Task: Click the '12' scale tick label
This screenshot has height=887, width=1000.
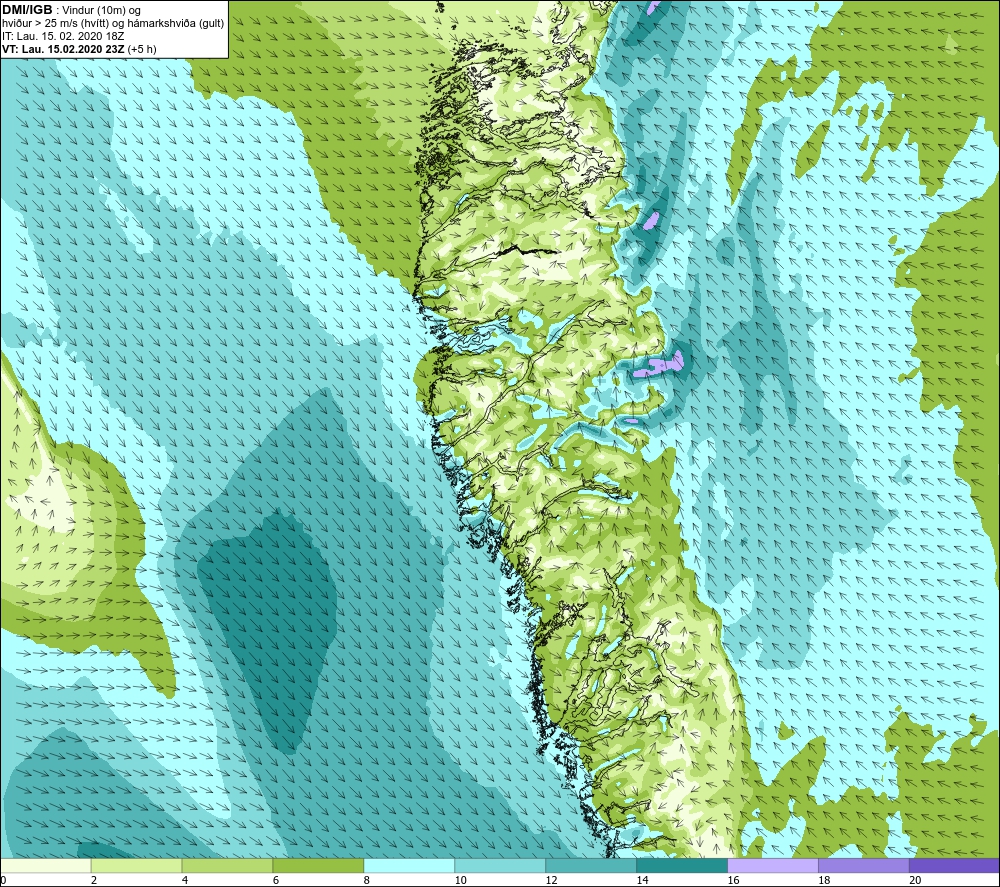Action: tap(552, 880)
